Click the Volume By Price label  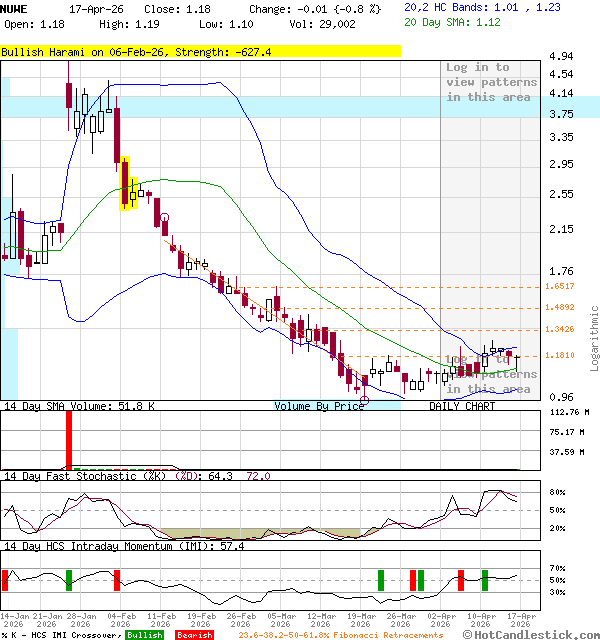click(x=320, y=407)
